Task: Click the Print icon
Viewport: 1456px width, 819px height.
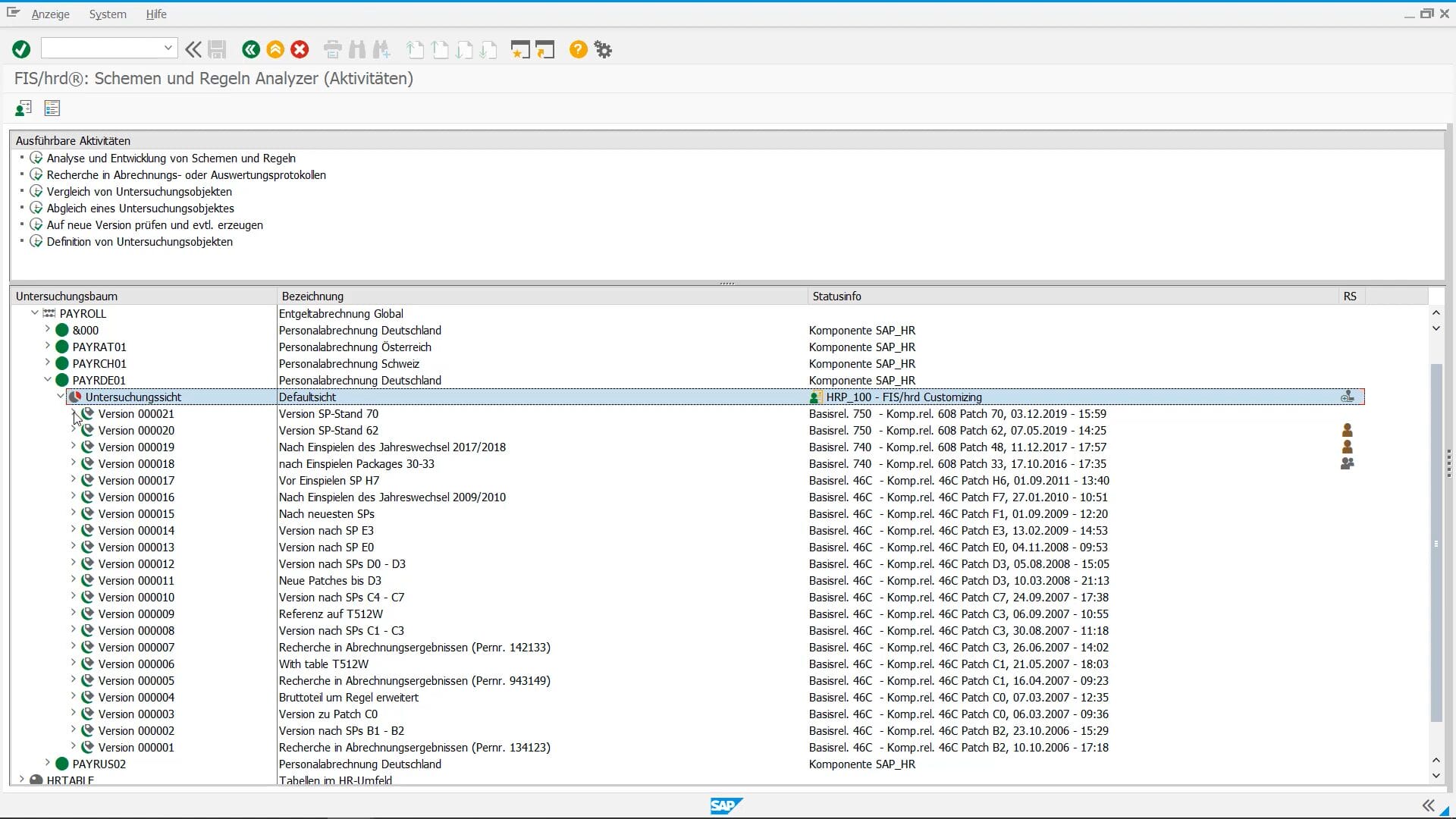Action: pos(332,49)
